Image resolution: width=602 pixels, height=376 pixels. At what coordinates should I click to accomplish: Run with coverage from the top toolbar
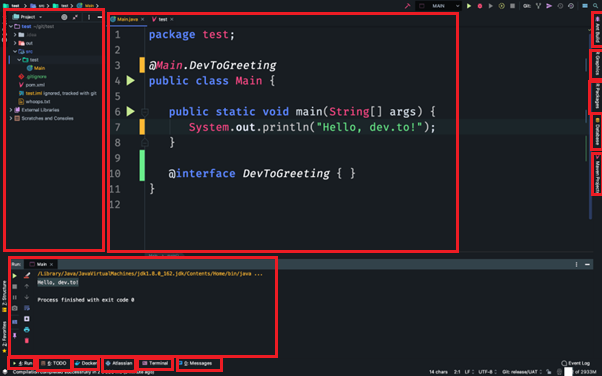[x=490, y=6]
